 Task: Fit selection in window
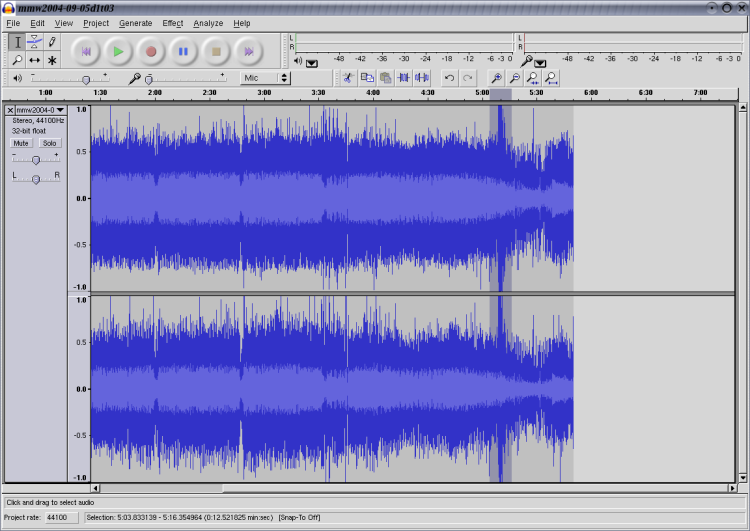(x=532, y=77)
